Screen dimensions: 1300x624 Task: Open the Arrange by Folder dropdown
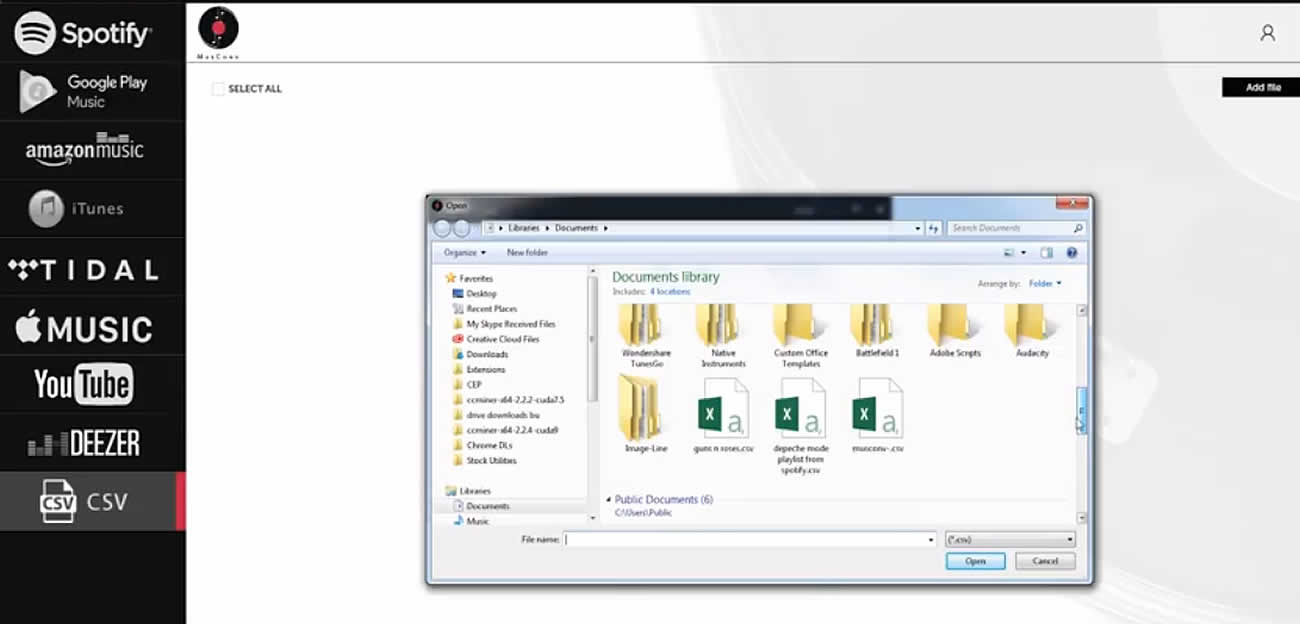(x=1045, y=284)
